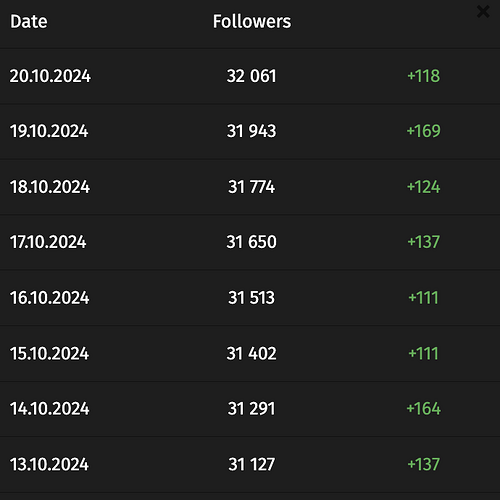Select the 18.10.2024 date entry
500x500 pixels.
[x=50, y=187]
